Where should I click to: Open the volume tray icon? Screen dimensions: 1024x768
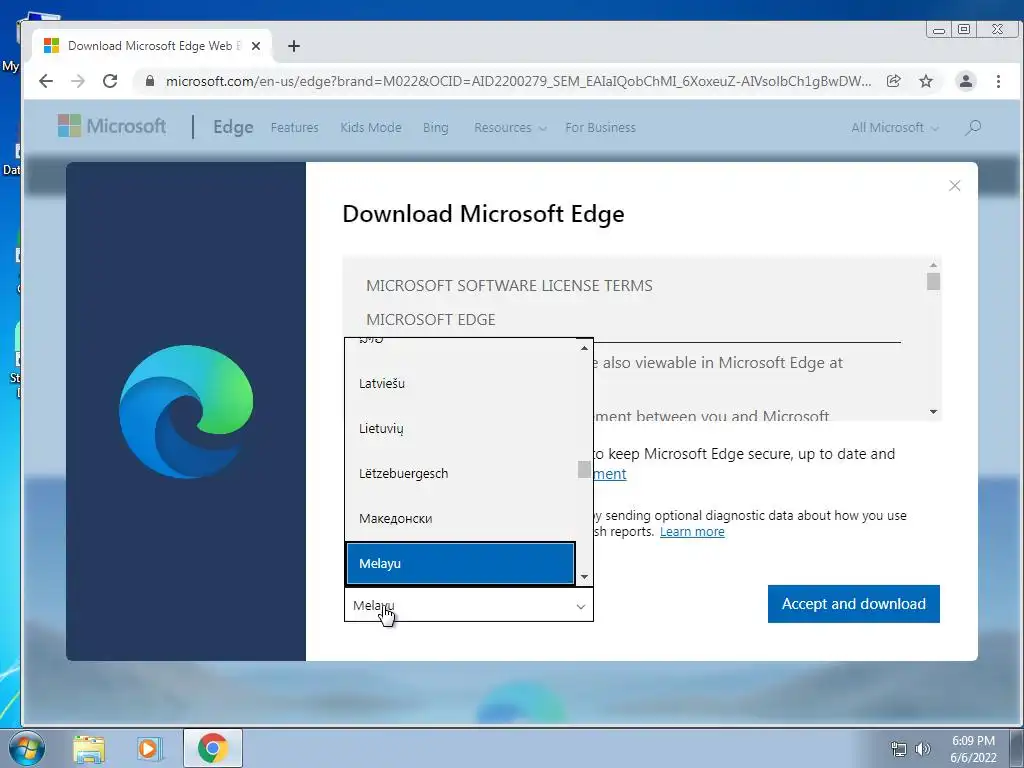923,749
